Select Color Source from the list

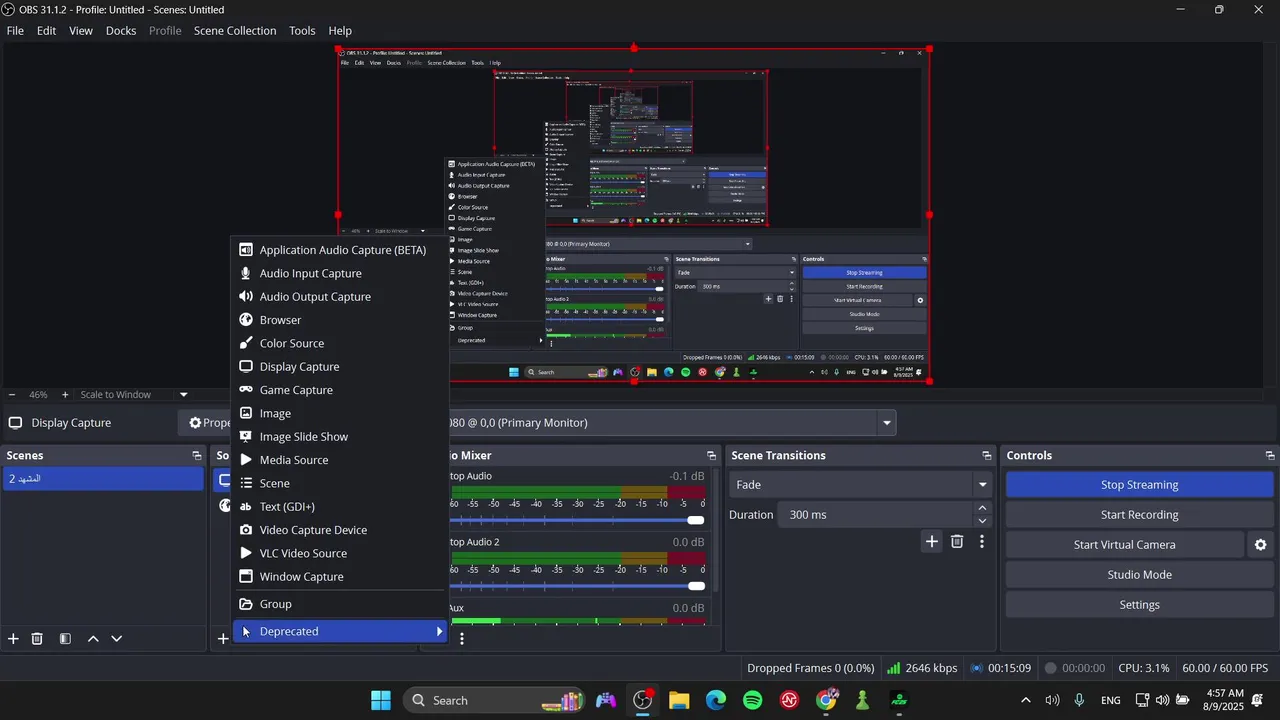click(340, 343)
